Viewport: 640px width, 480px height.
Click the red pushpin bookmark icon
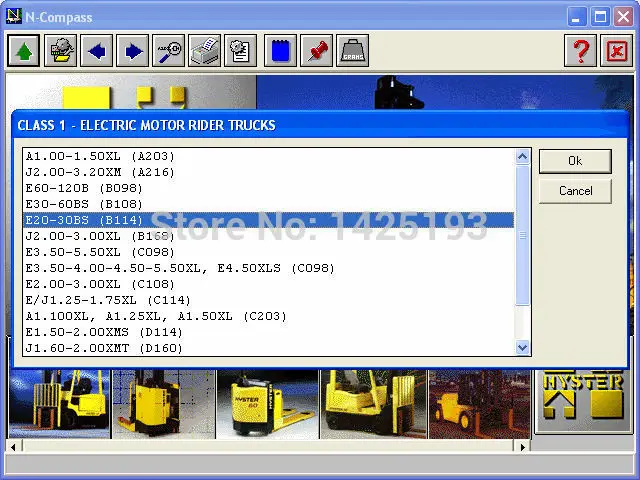(x=316, y=51)
